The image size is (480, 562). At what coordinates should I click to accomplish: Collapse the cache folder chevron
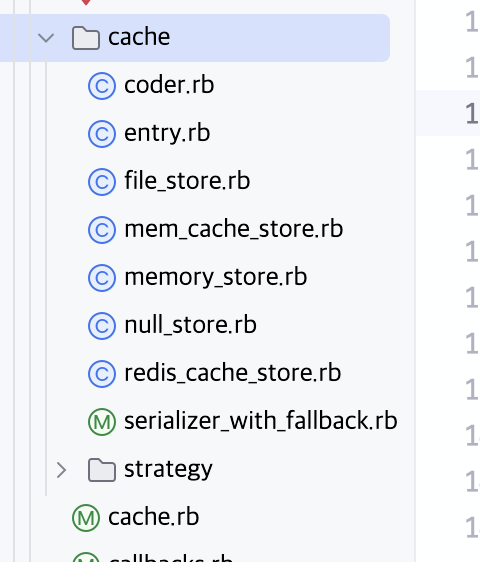(x=46, y=38)
